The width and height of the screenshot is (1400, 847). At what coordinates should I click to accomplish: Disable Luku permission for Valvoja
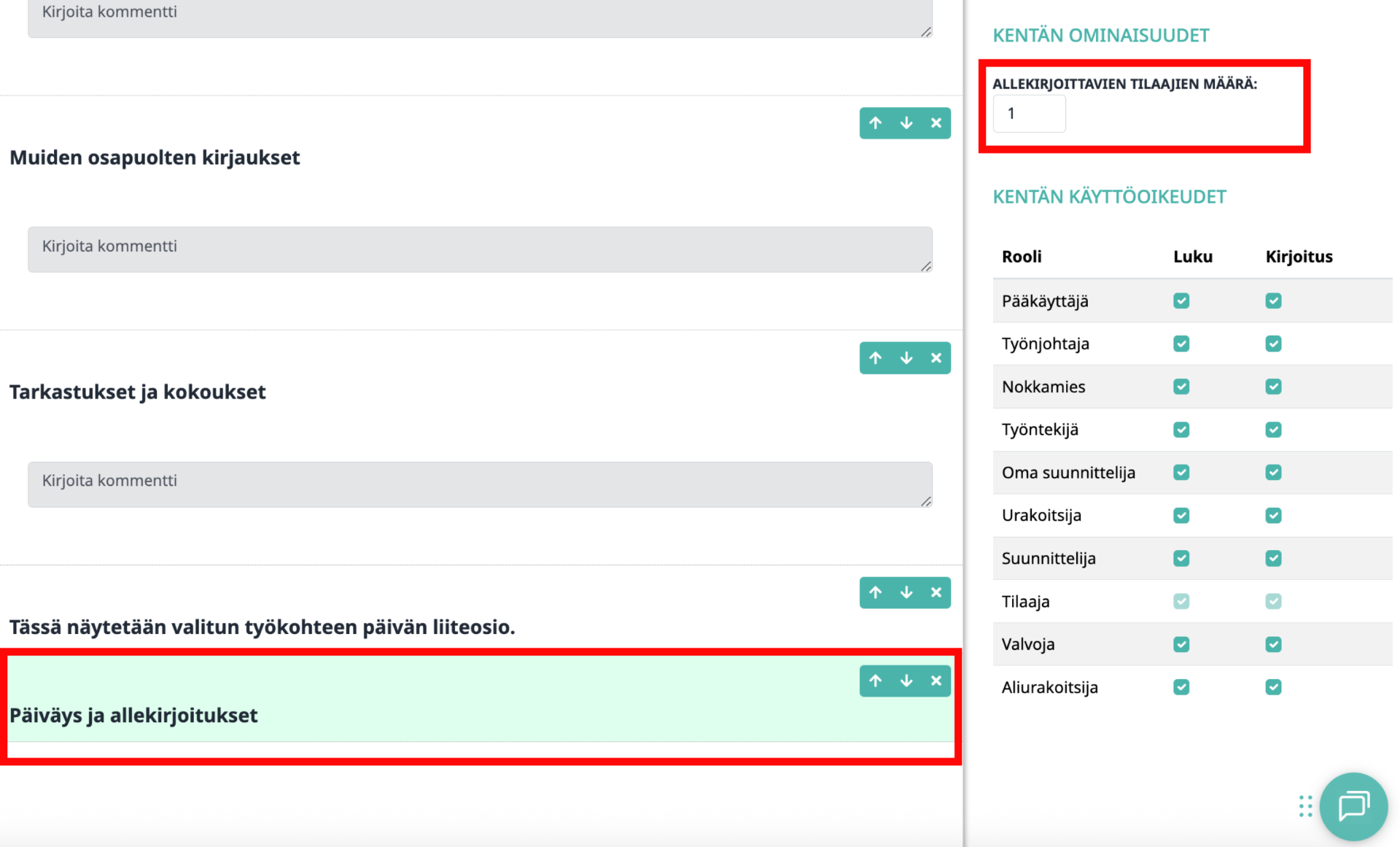pyautogui.click(x=1181, y=644)
